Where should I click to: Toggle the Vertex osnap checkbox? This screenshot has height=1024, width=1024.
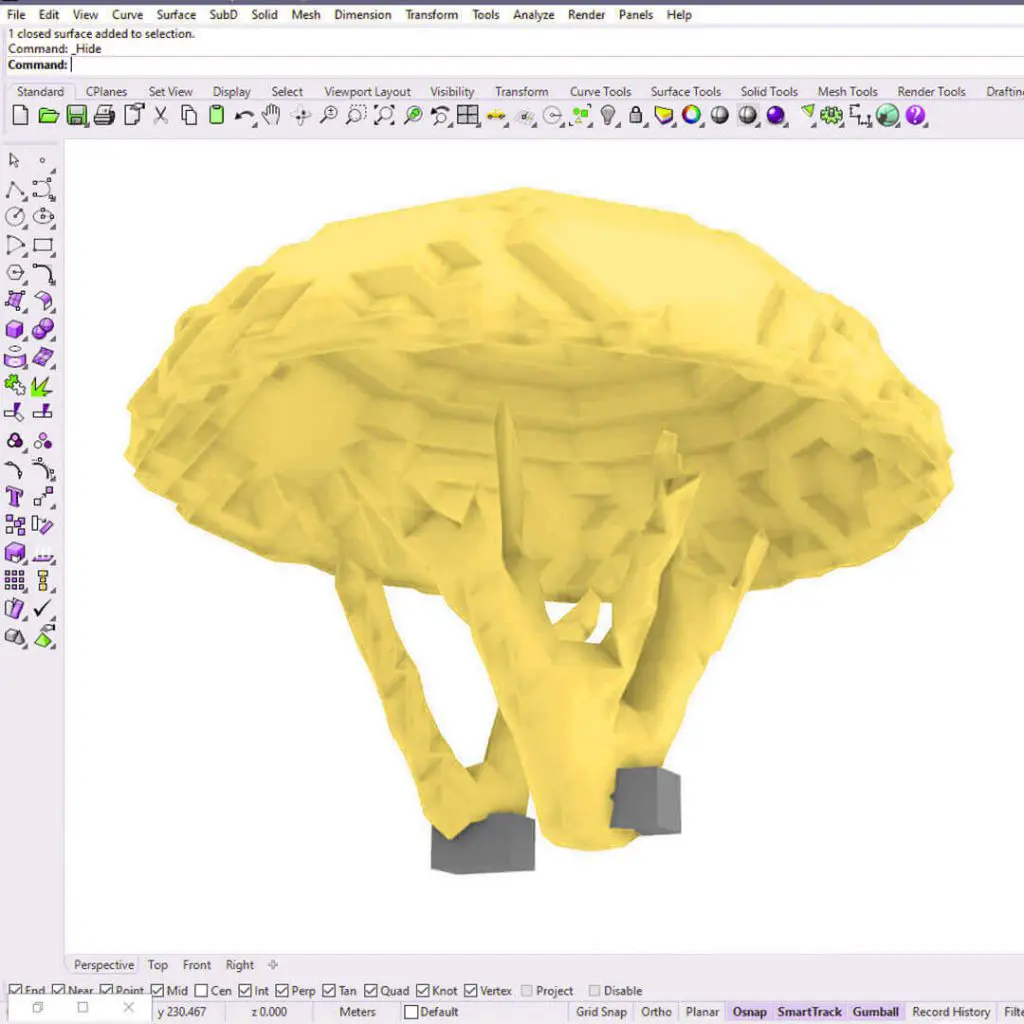pos(471,991)
